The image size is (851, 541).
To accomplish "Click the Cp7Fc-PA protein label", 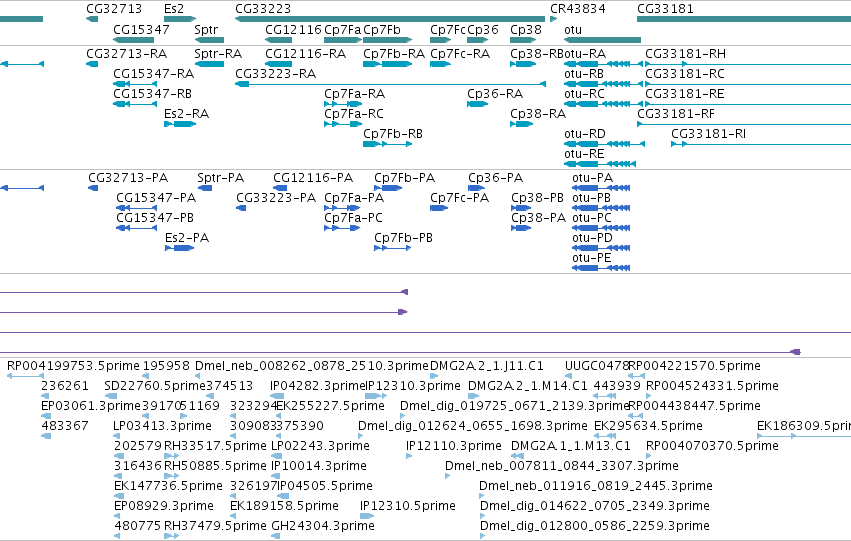I will click(x=460, y=198).
